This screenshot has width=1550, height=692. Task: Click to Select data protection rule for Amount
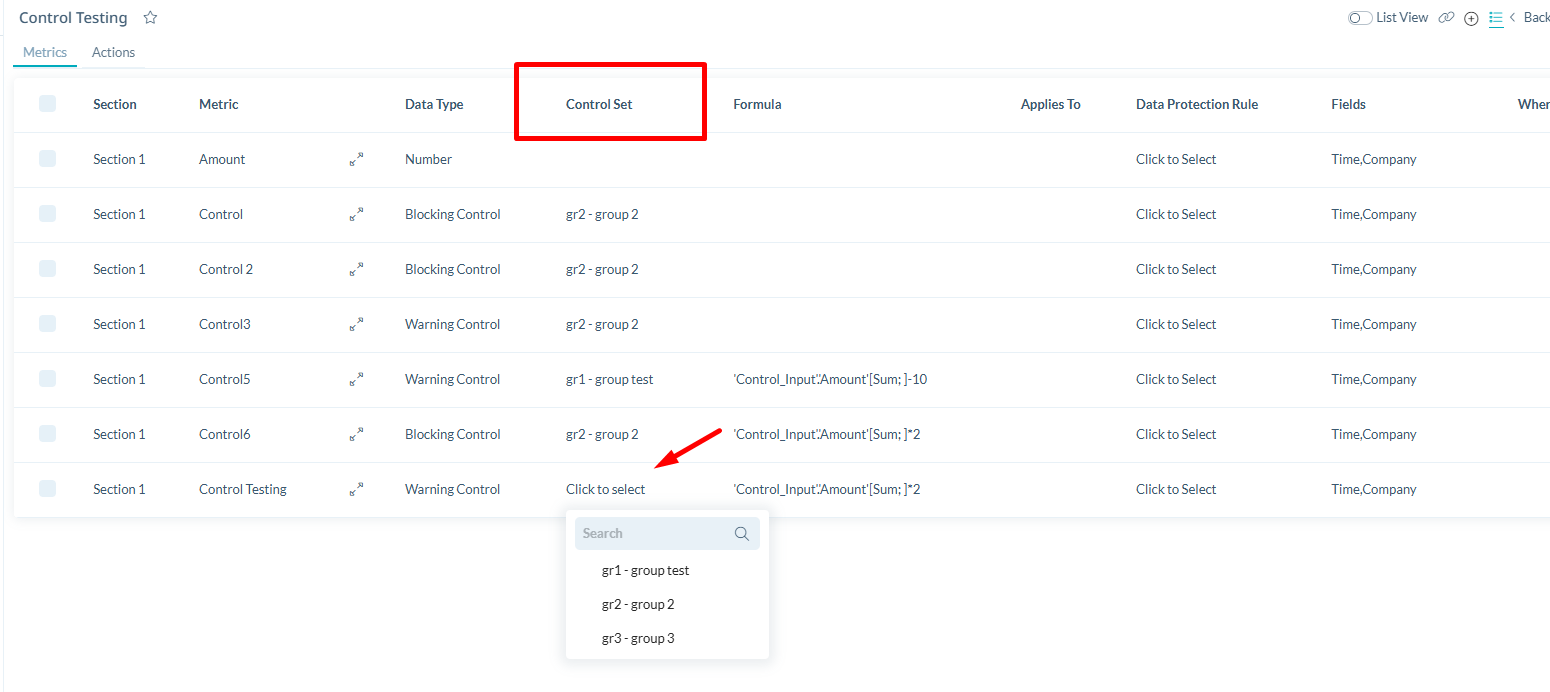[1176, 159]
